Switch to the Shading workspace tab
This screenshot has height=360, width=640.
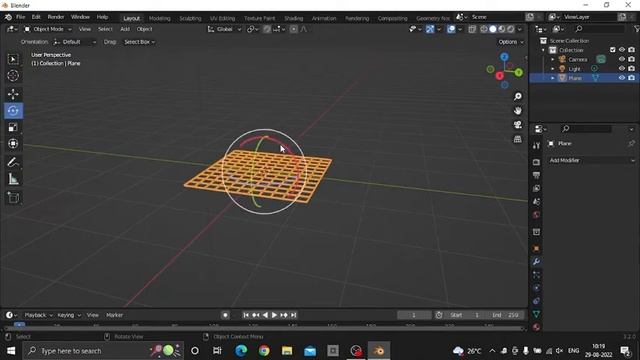click(x=293, y=18)
